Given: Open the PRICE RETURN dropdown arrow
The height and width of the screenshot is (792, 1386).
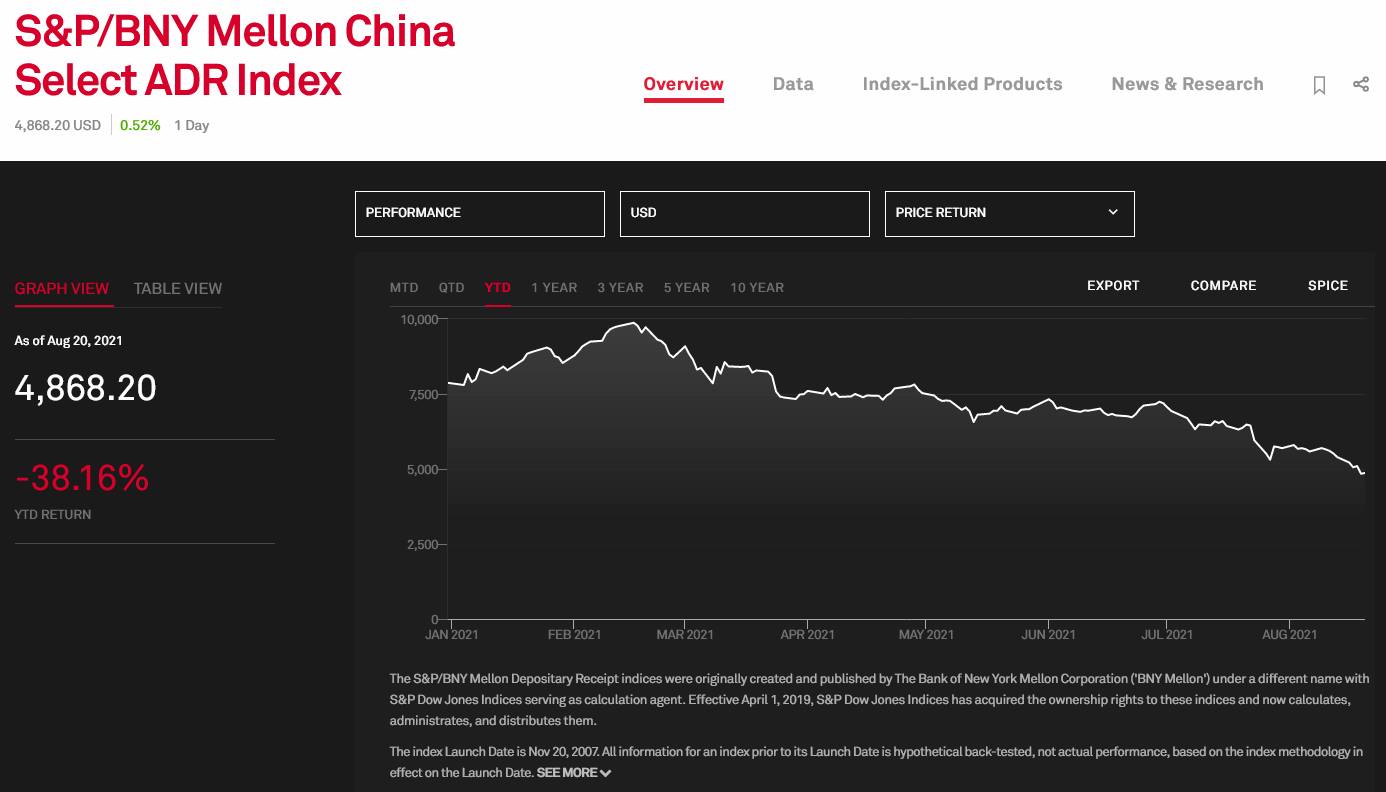Looking at the screenshot, I should pyautogui.click(x=1113, y=212).
